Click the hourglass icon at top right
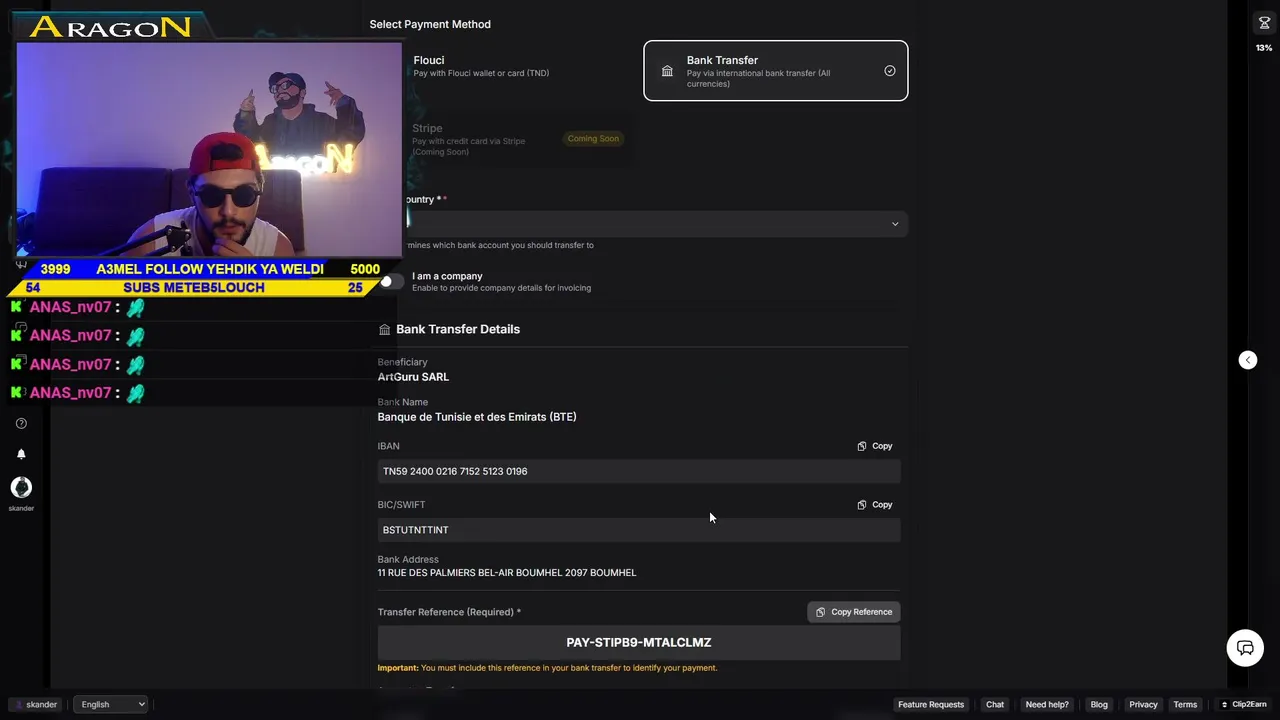This screenshot has width=1280, height=720. pos(1264,23)
